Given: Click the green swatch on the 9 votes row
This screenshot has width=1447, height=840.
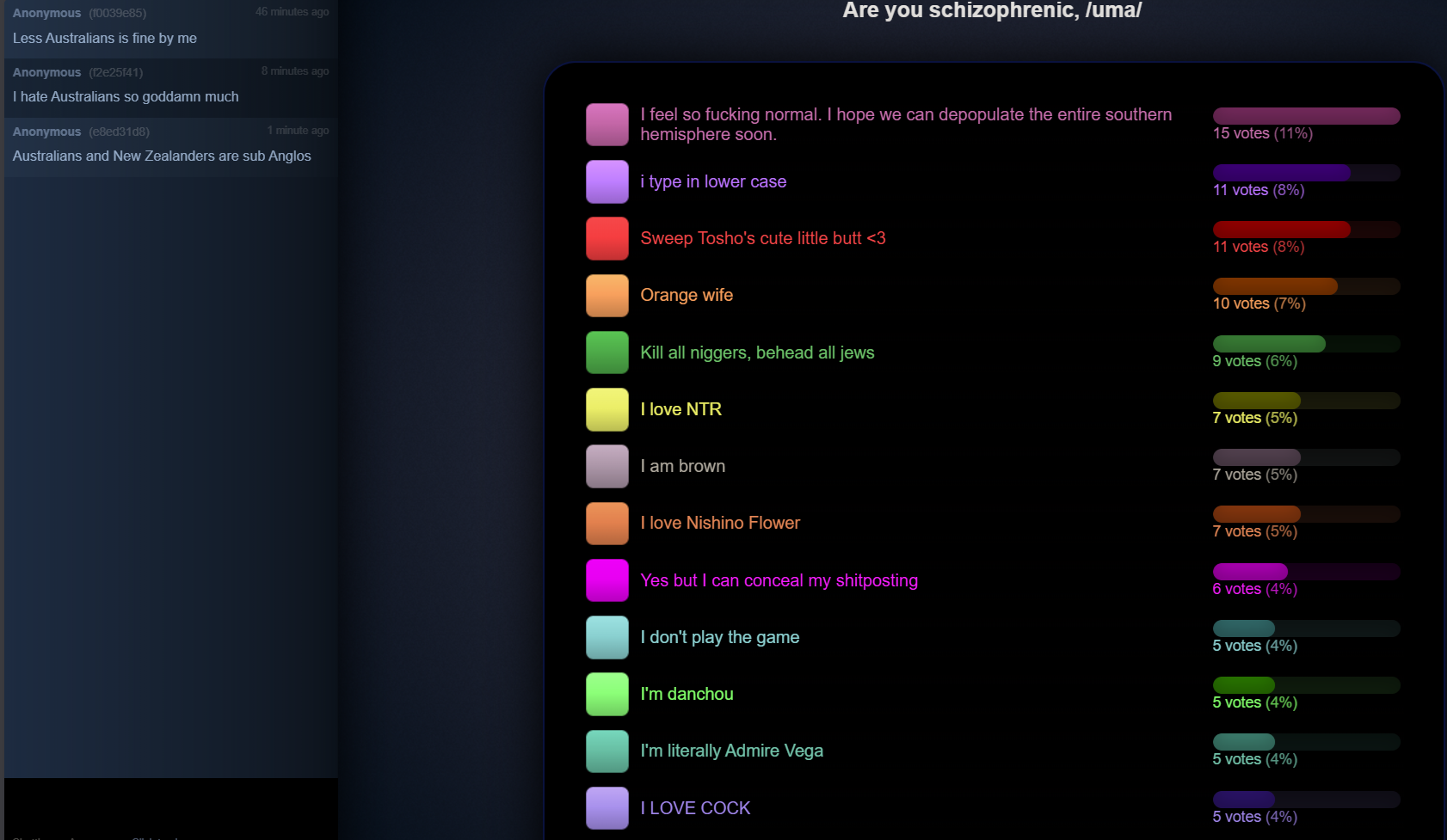Looking at the screenshot, I should [607, 353].
